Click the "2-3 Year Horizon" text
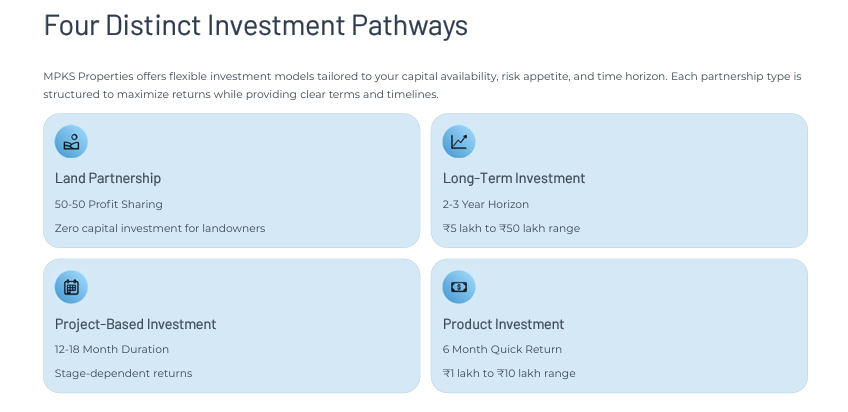848x412 pixels. click(x=486, y=204)
